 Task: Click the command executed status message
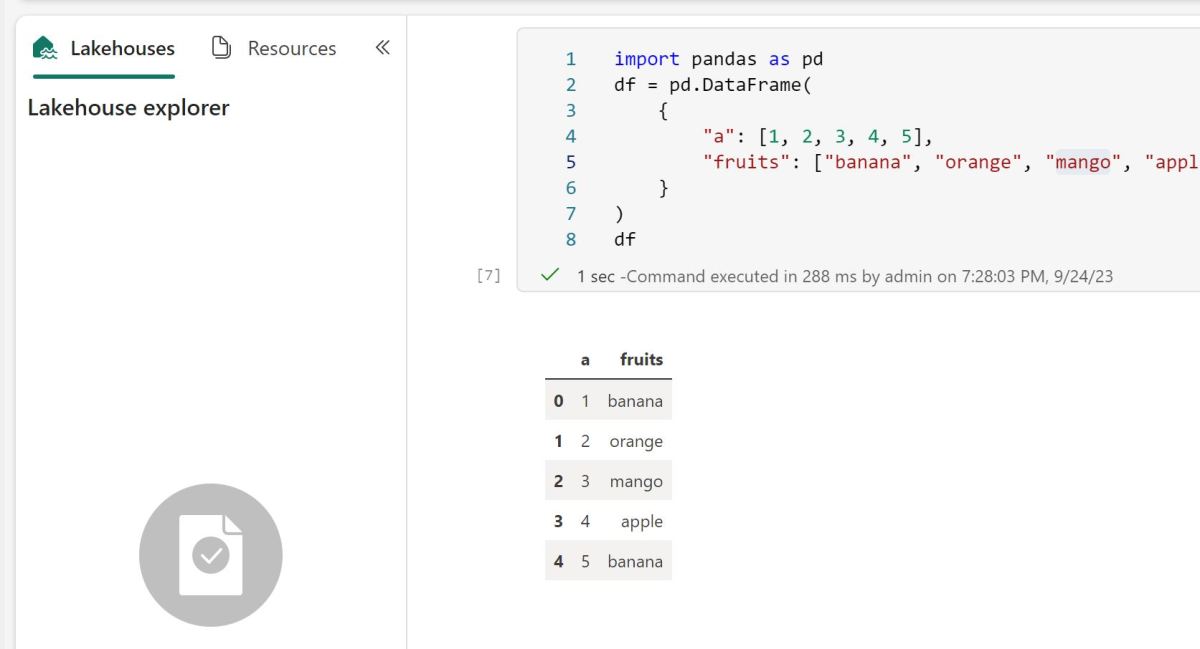(x=844, y=276)
